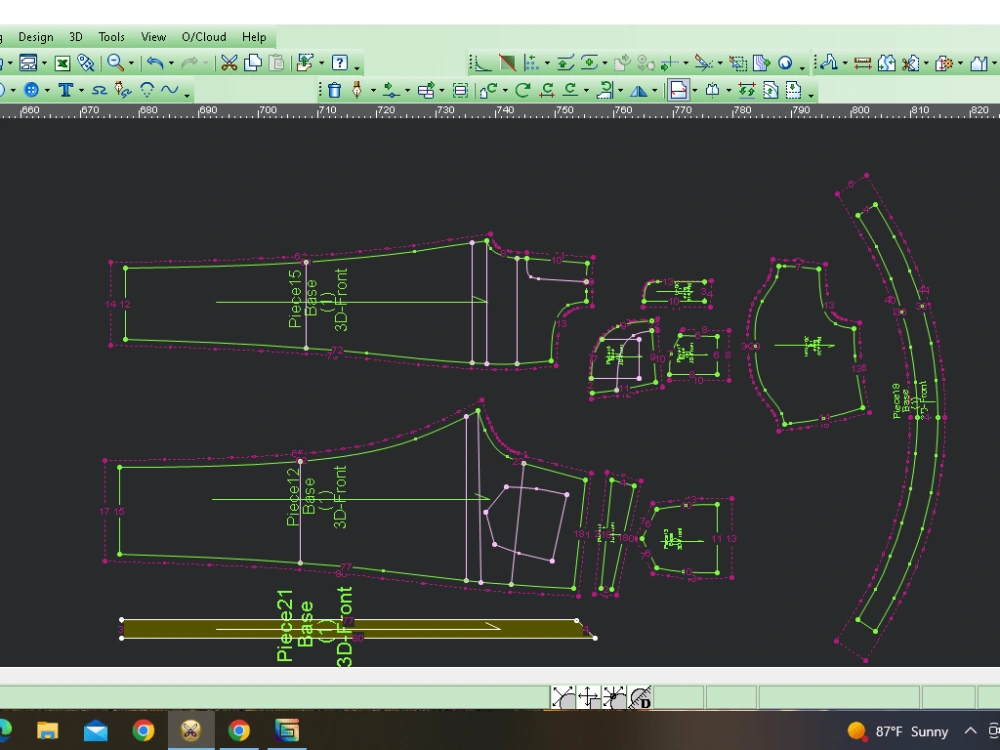This screenshot has height=750, width=1000.
Task: Toggle the status bar snap icon marked D
Action: point(640,697)
